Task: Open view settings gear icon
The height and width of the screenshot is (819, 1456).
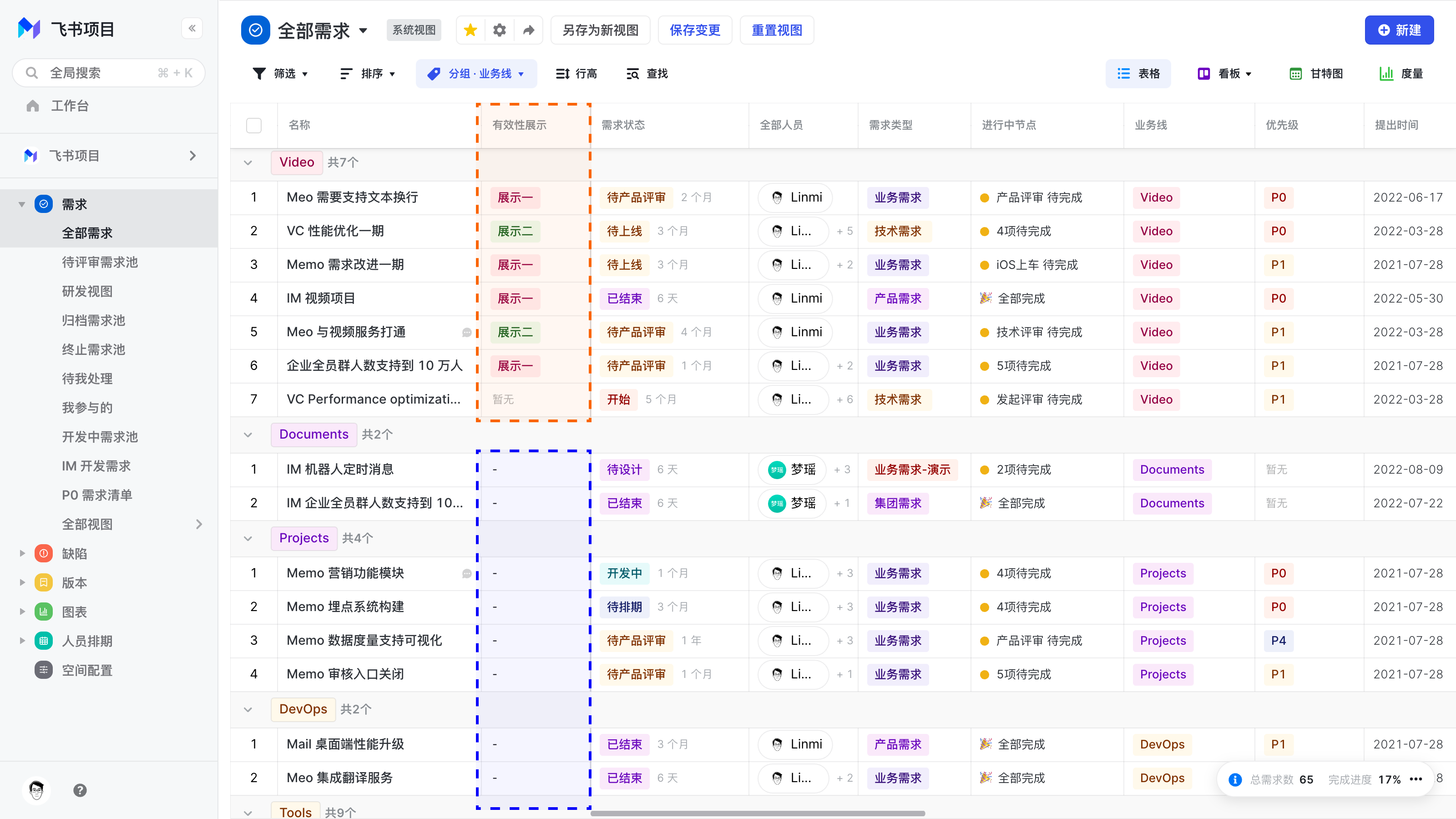Action: pos(499,30)
